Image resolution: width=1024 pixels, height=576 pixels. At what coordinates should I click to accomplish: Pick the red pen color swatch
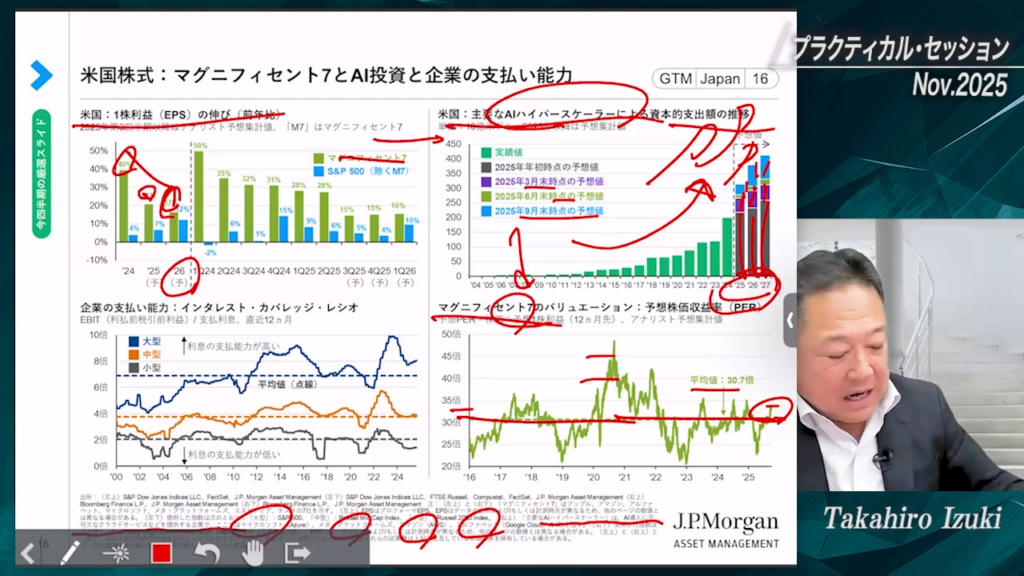pos(162,552)
